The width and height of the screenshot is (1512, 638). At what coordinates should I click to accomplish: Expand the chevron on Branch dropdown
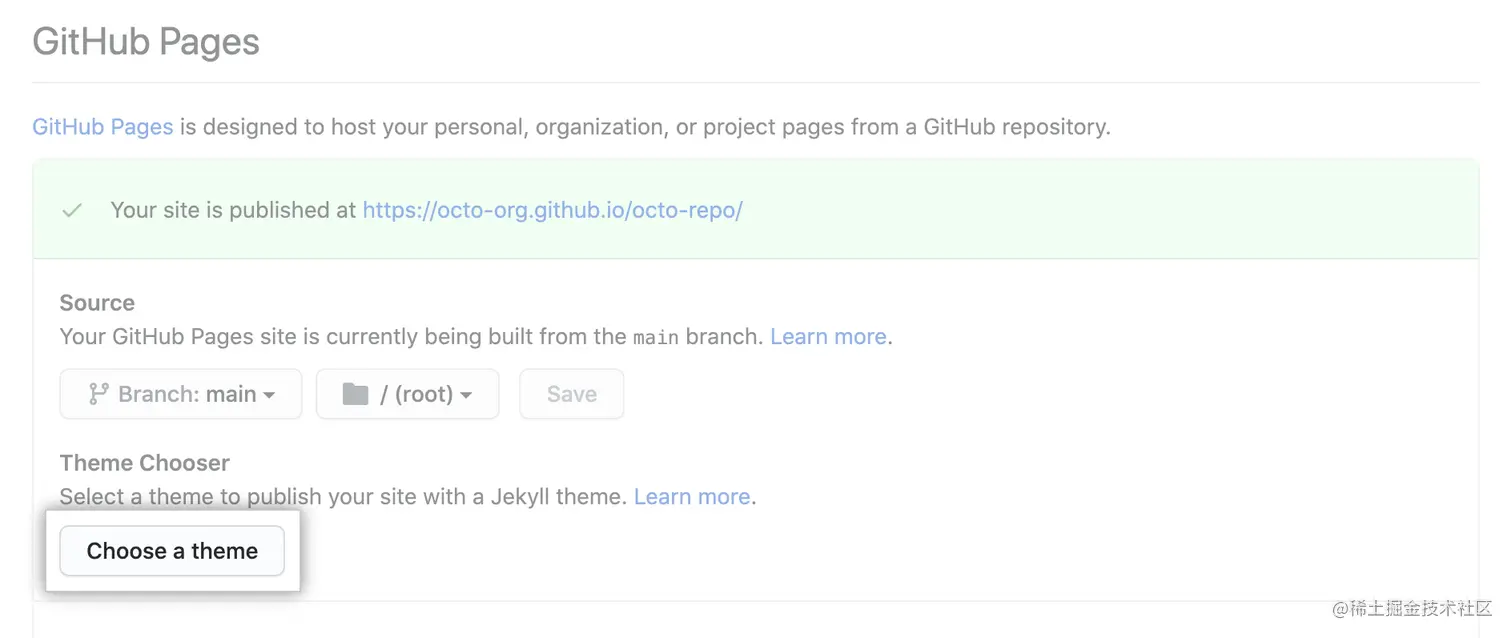(268, 394)
